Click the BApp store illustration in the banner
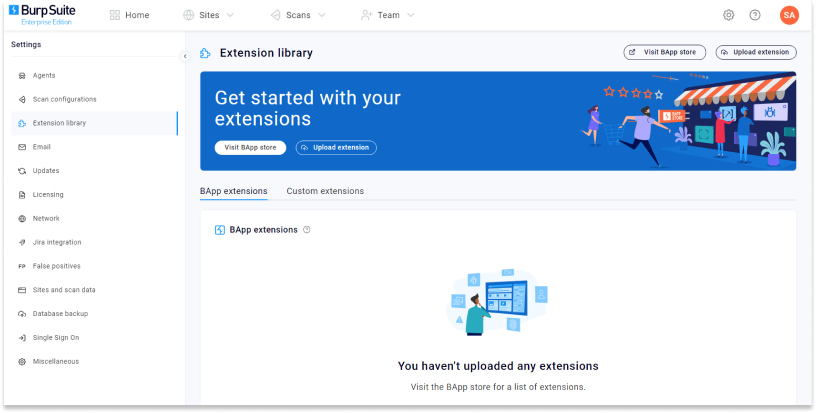Screen dimensions: 816x413 (688, 121)
